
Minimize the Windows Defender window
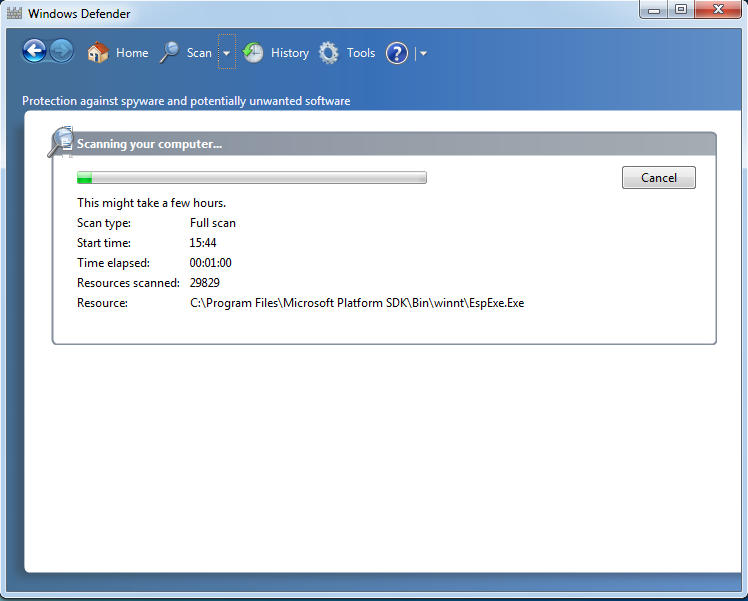click(x=654, y=10)
